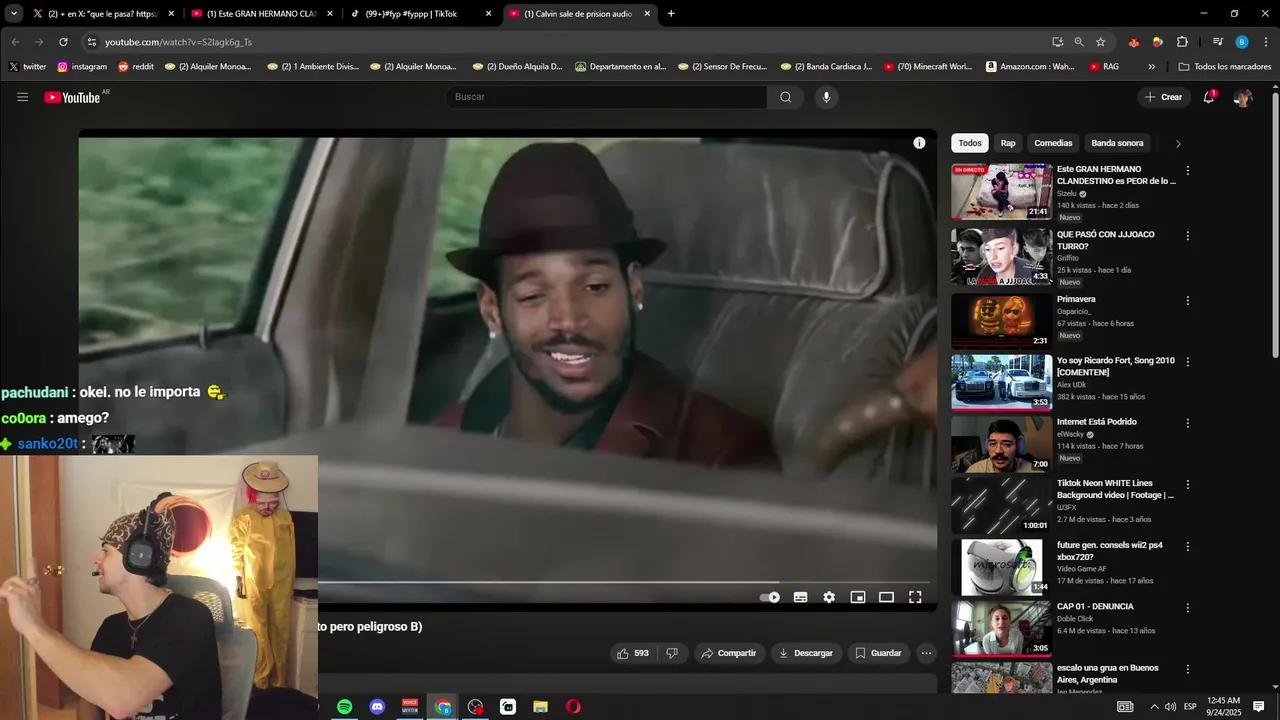Screen dimensions: 1280x720
Task: Toggle subtitles in the video player
Action: click(800, 597)
